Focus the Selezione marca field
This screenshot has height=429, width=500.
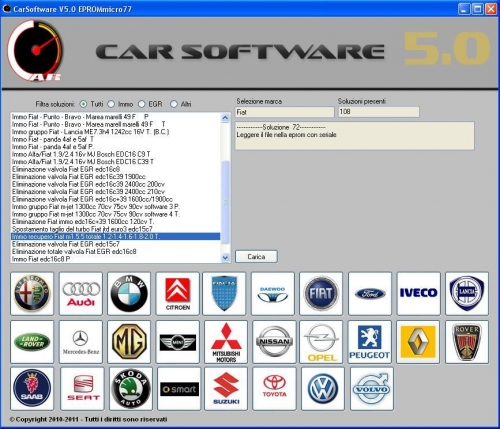284,112
